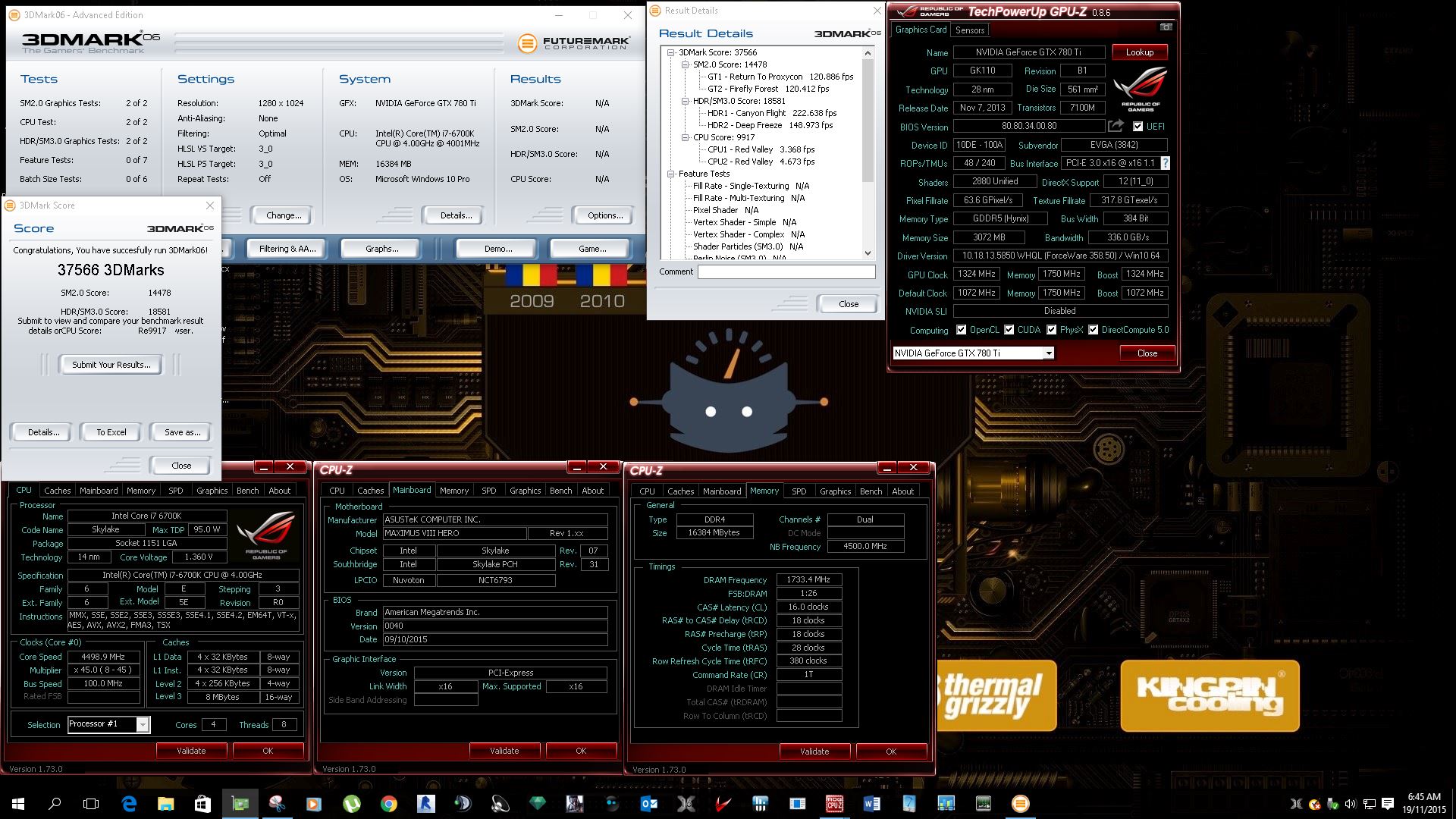Click the network tray icon
This screenshot has height=819, width=1456.
click(x=1370, y=804)
